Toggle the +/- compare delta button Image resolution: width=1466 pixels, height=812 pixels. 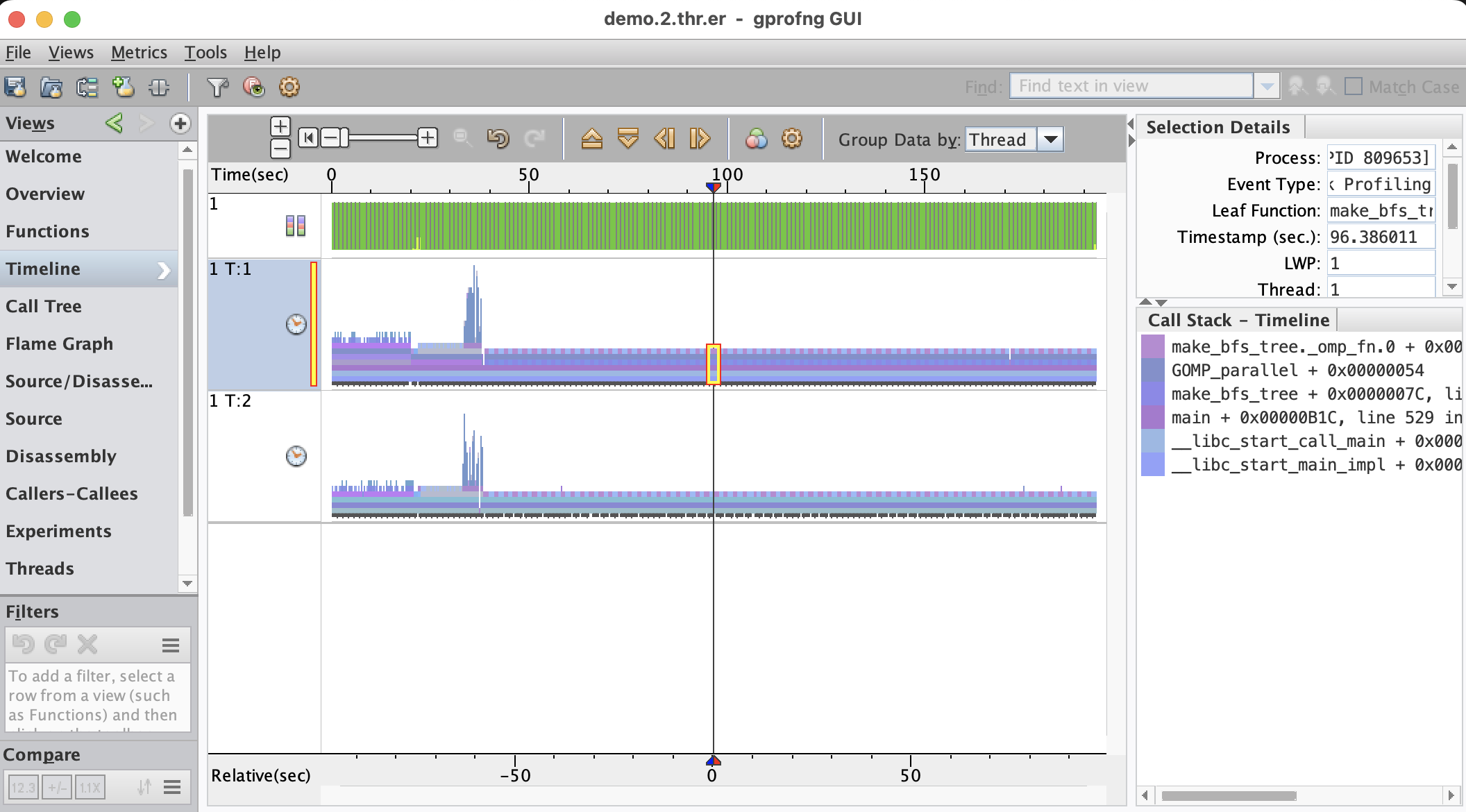click(57, 787)
